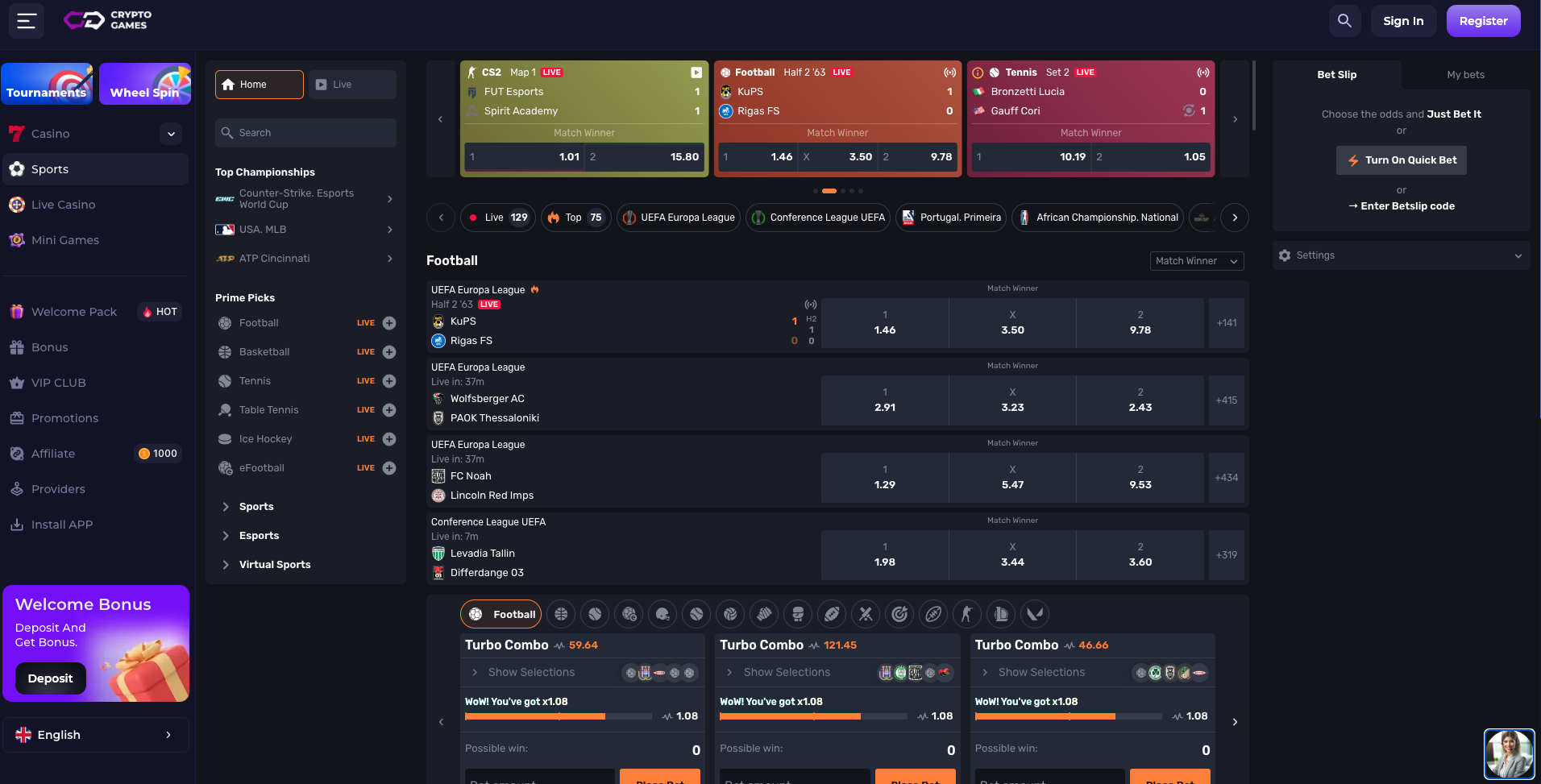The image size is (1541, 784).
Task: Click plus icon next to Basketball
Action: 389,352
